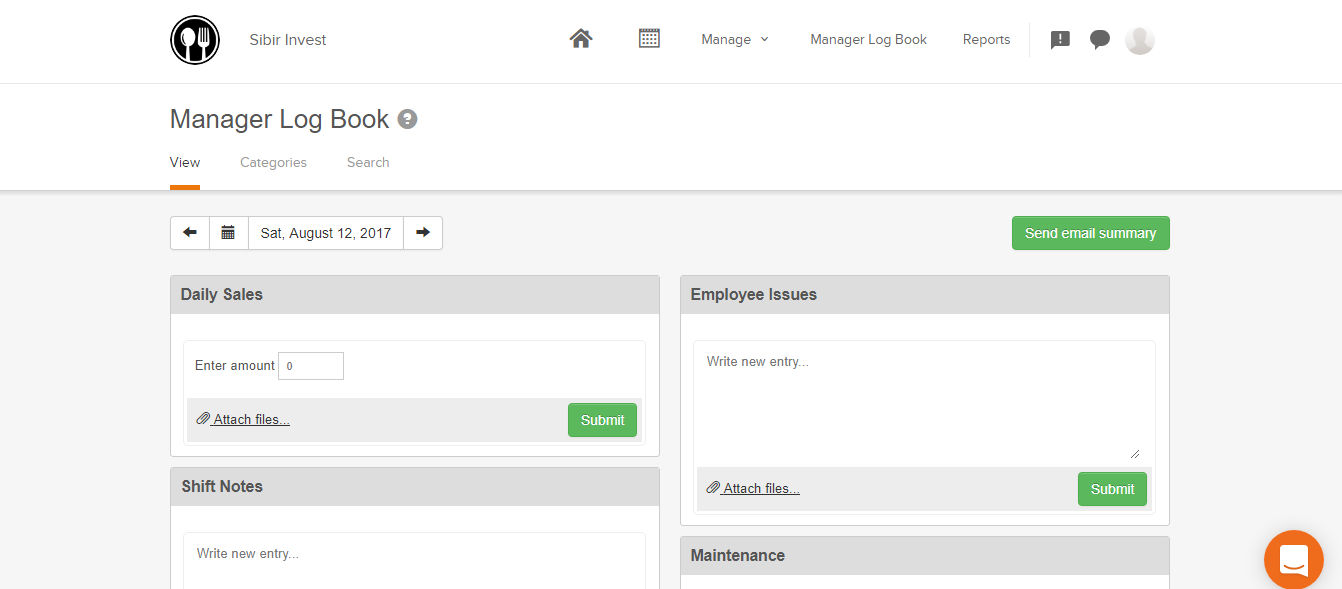Go to the home icon
Image resolution: width=1342 pixels, height=589 pixels.
[581, 39]
